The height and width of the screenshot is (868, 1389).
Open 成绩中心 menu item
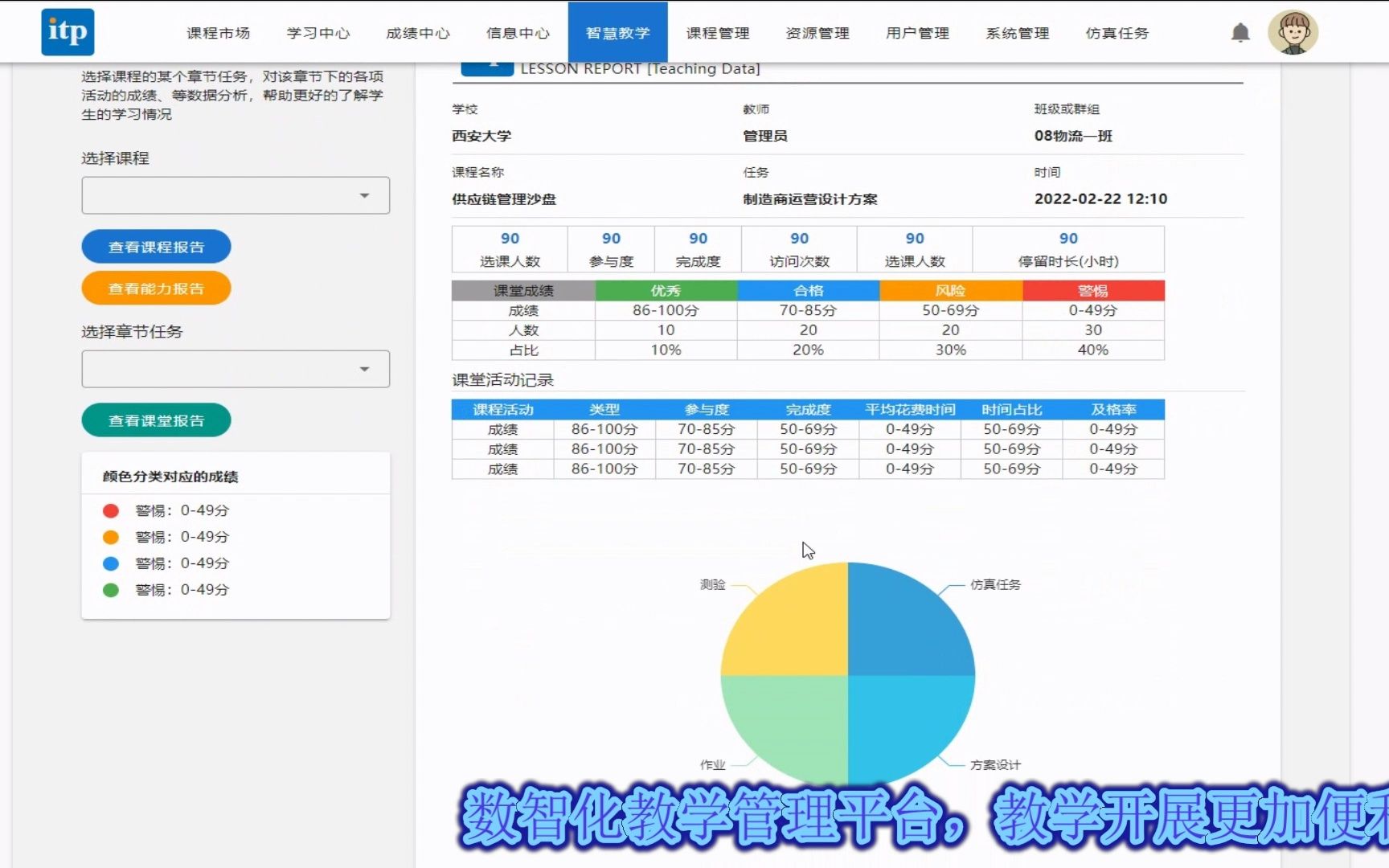coord(418,33)
